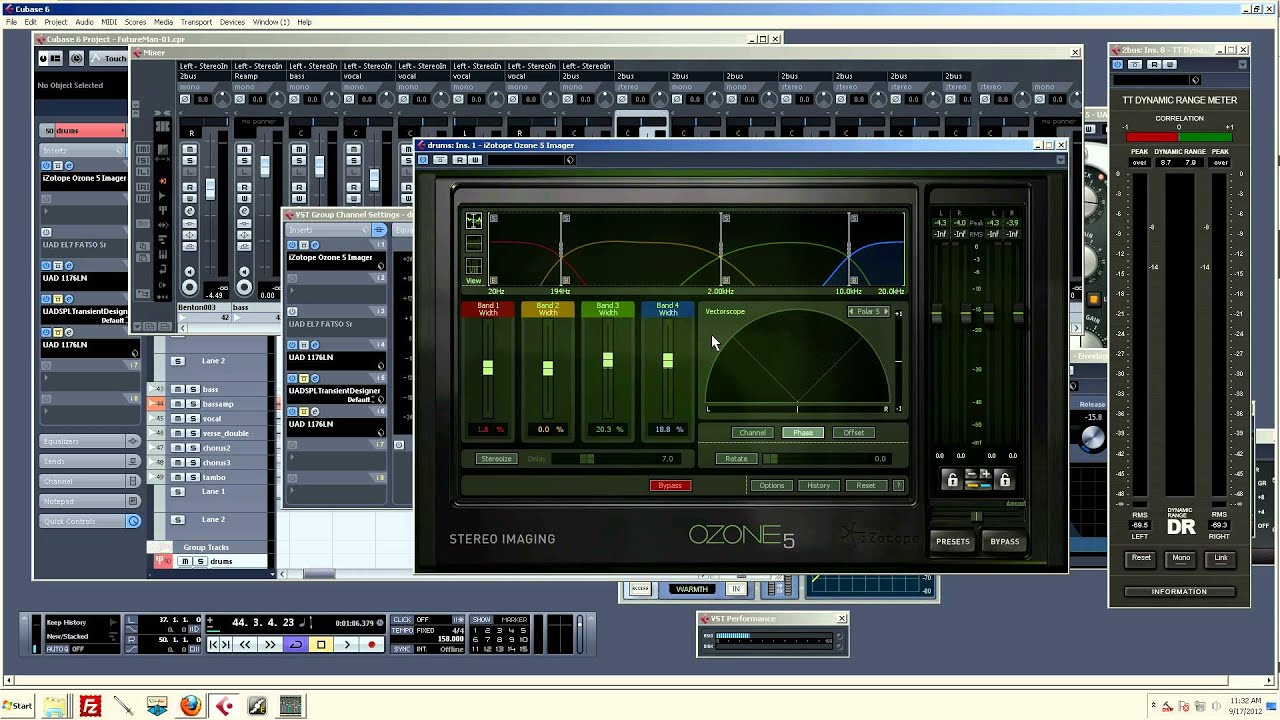
Task: Open the Devices menu
Action: coord(232,22)
